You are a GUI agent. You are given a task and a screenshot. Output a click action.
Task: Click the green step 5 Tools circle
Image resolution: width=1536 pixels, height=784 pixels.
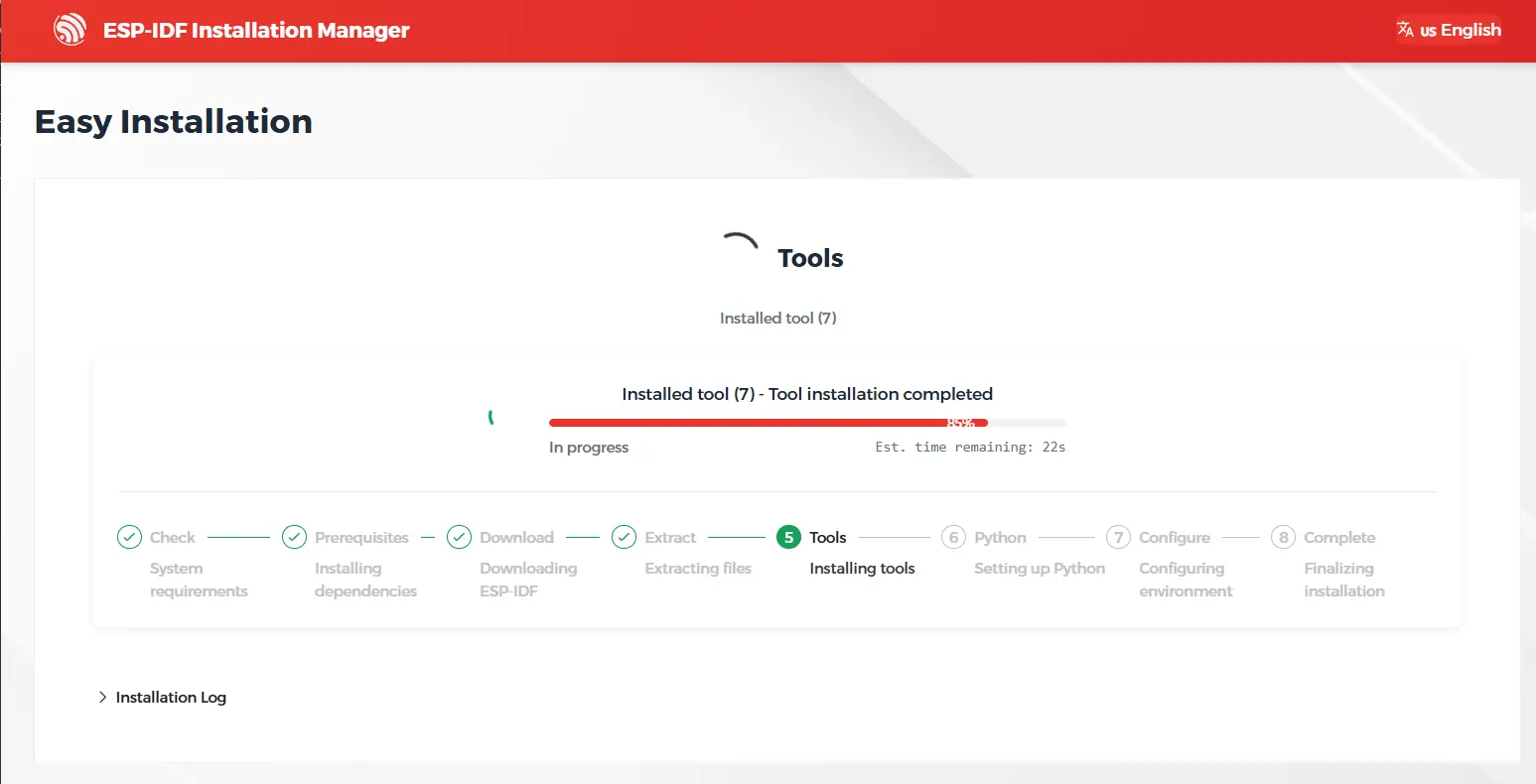(x=788, y=537)
